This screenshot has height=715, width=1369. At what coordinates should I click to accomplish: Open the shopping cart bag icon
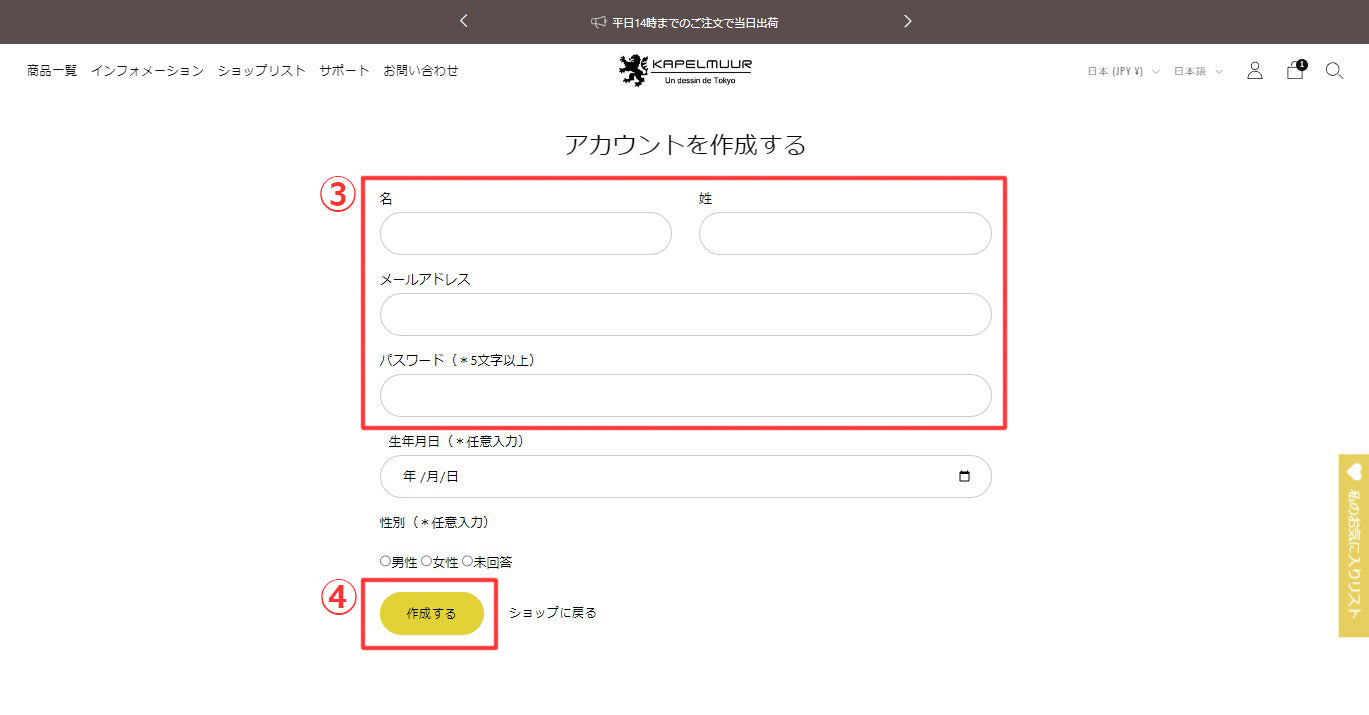tap(1295, 71)
